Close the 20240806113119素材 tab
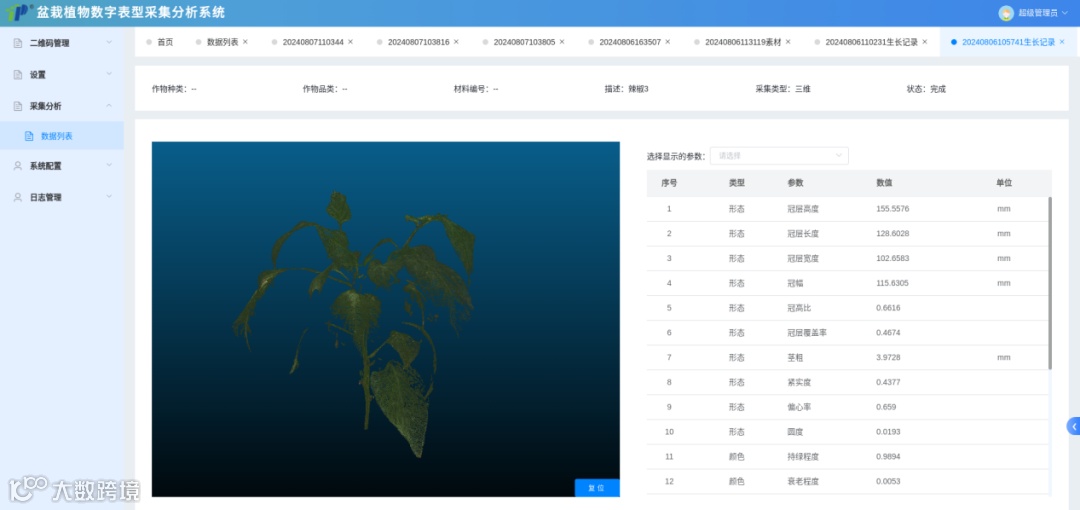This screenshot has height=510, width=1080. 788,42
